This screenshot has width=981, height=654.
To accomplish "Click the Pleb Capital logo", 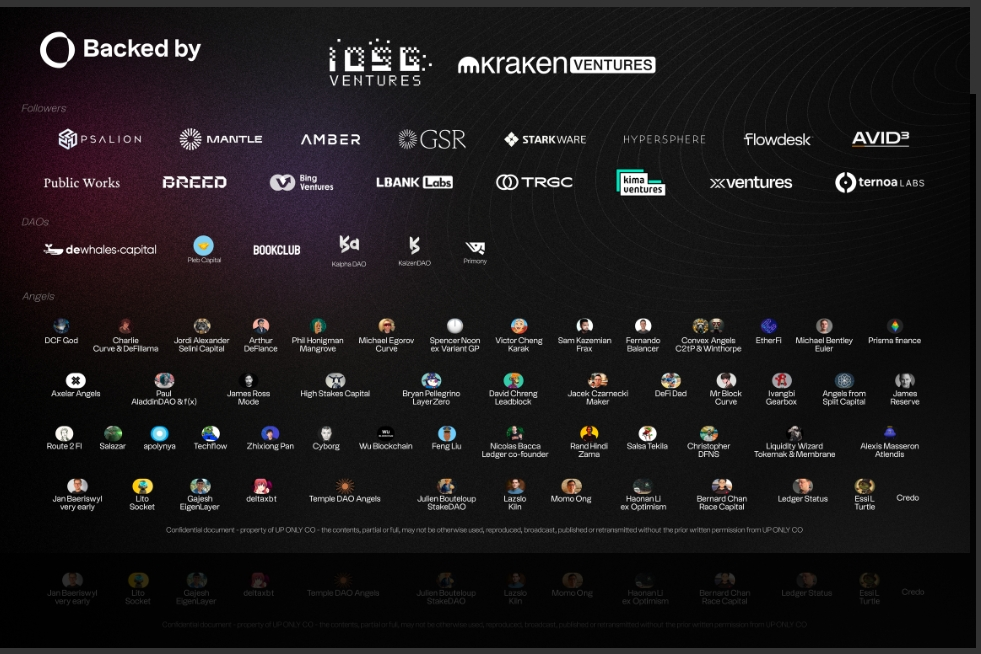I will (x=204, y=249).
